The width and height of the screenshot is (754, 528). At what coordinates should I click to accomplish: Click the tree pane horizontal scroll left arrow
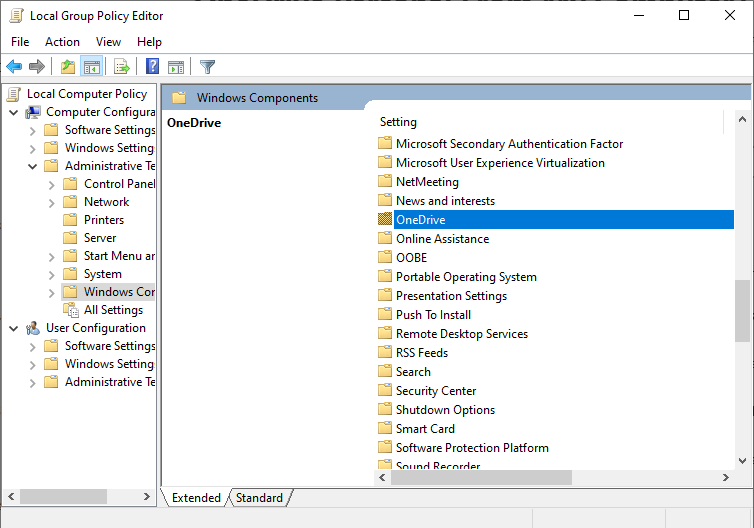[x=11, y=496]
